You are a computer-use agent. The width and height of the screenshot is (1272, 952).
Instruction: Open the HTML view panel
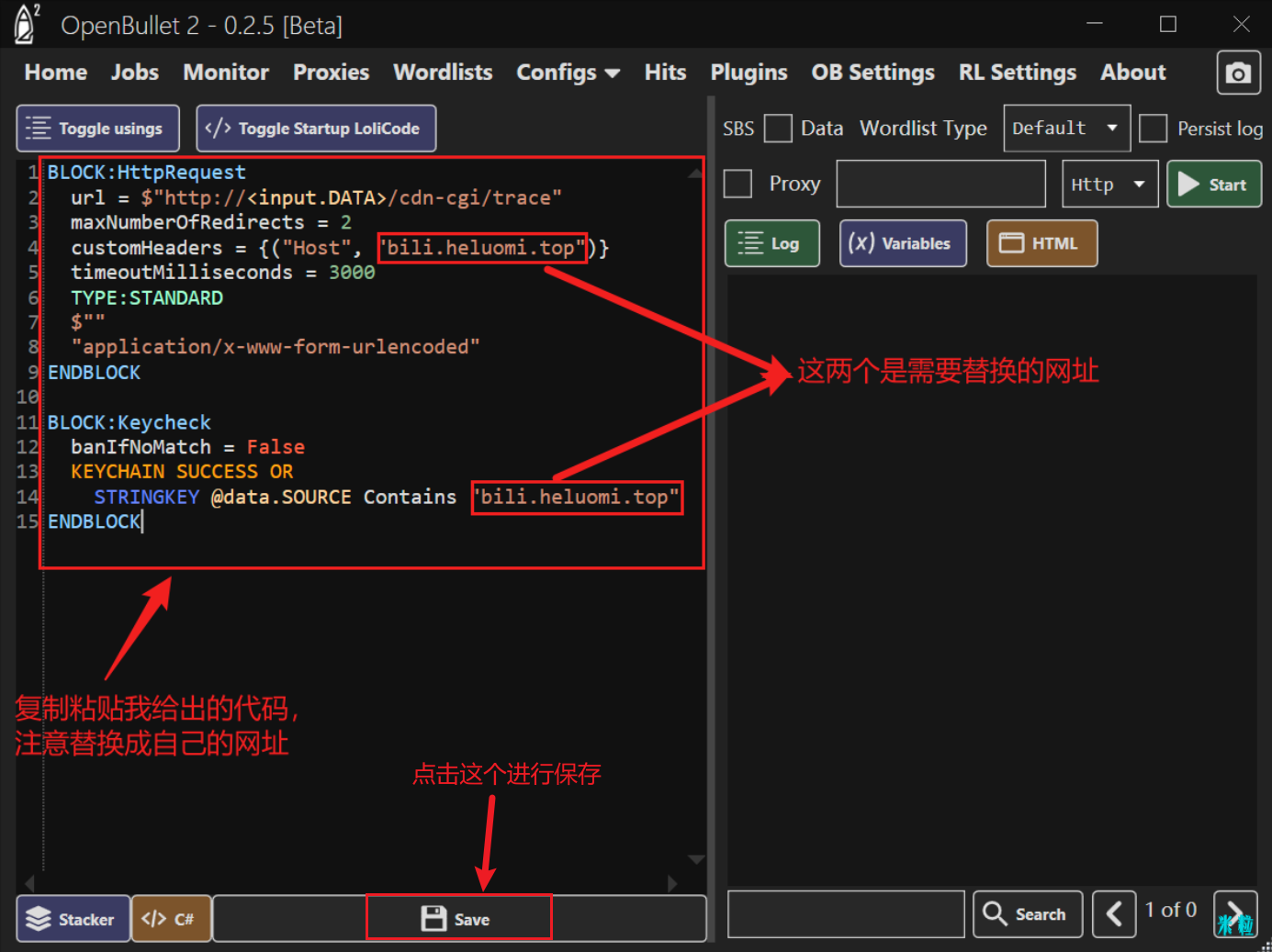click(1041, 243)
